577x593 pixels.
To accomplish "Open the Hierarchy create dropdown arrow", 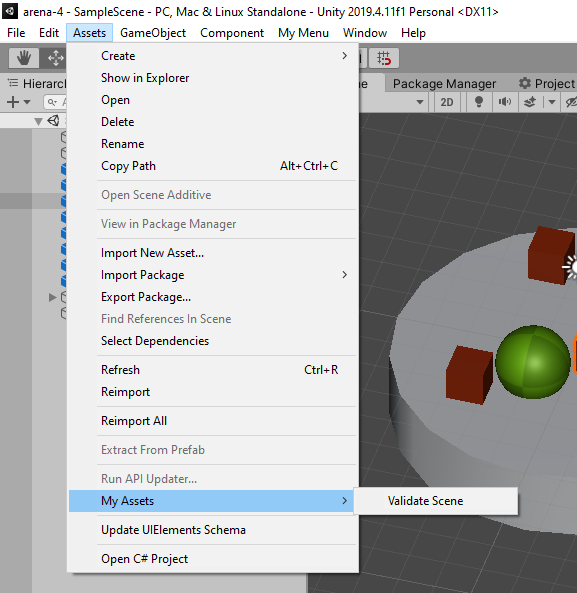I will pyautogui.click(x=27, y=102).
